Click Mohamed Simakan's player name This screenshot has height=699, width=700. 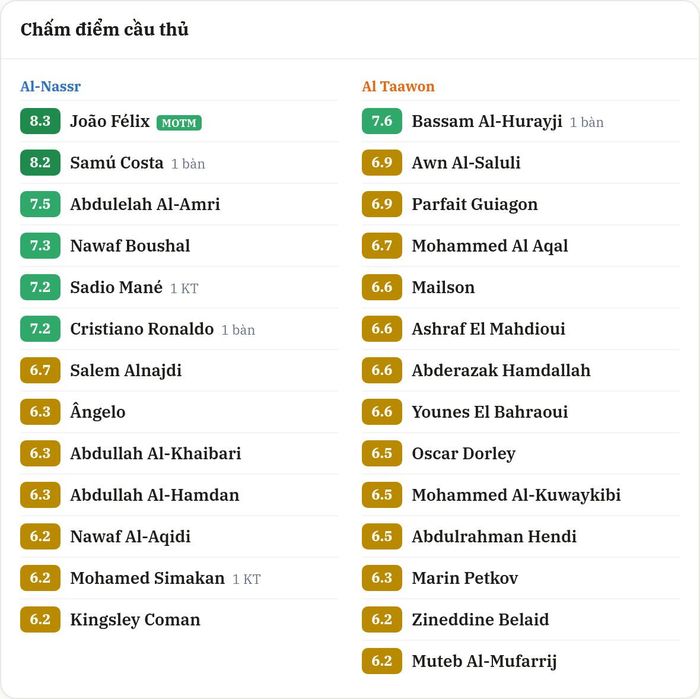147,578
